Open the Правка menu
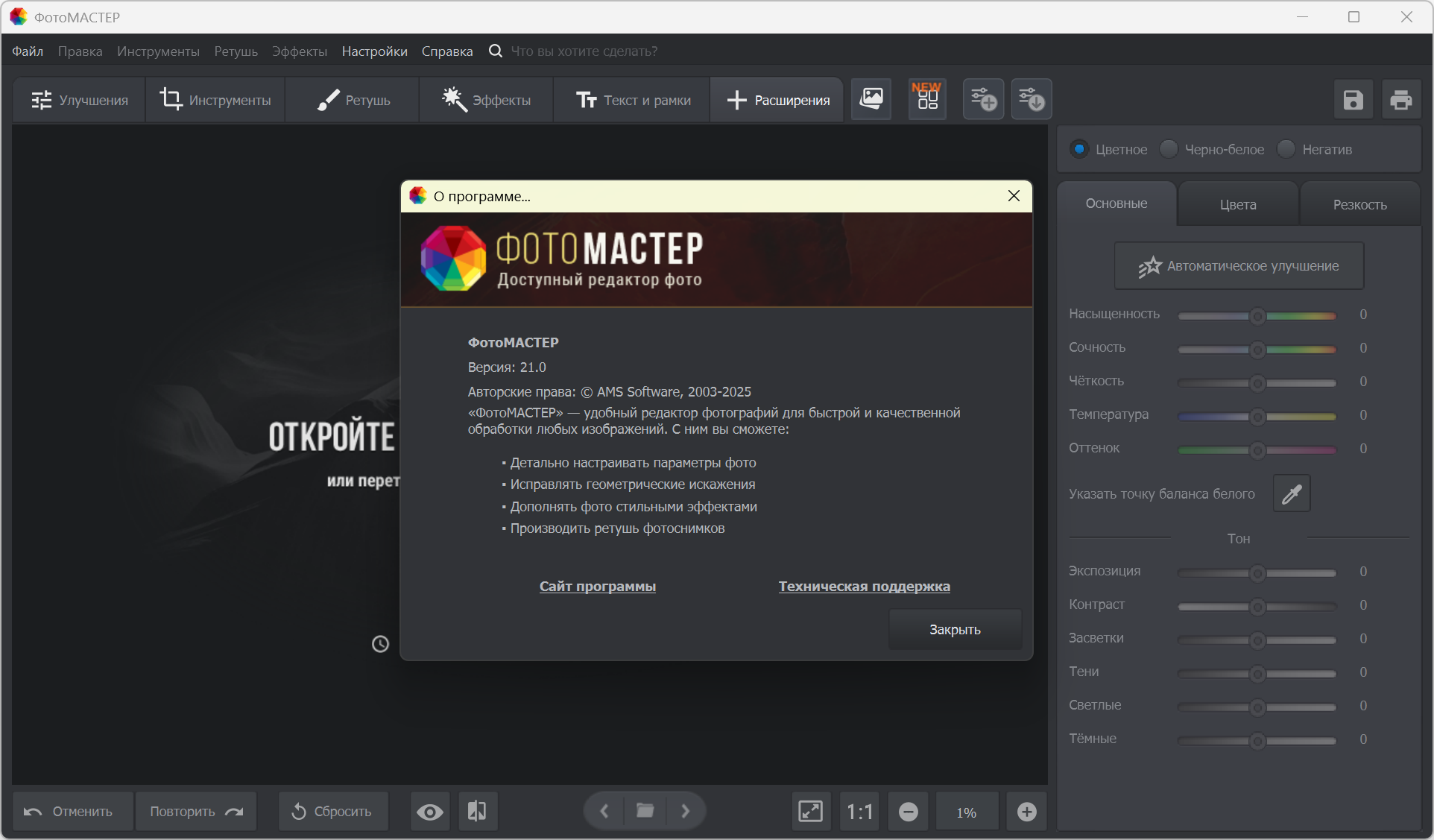This screenshot has height=840, width=1434. click(x=80, y=51)
